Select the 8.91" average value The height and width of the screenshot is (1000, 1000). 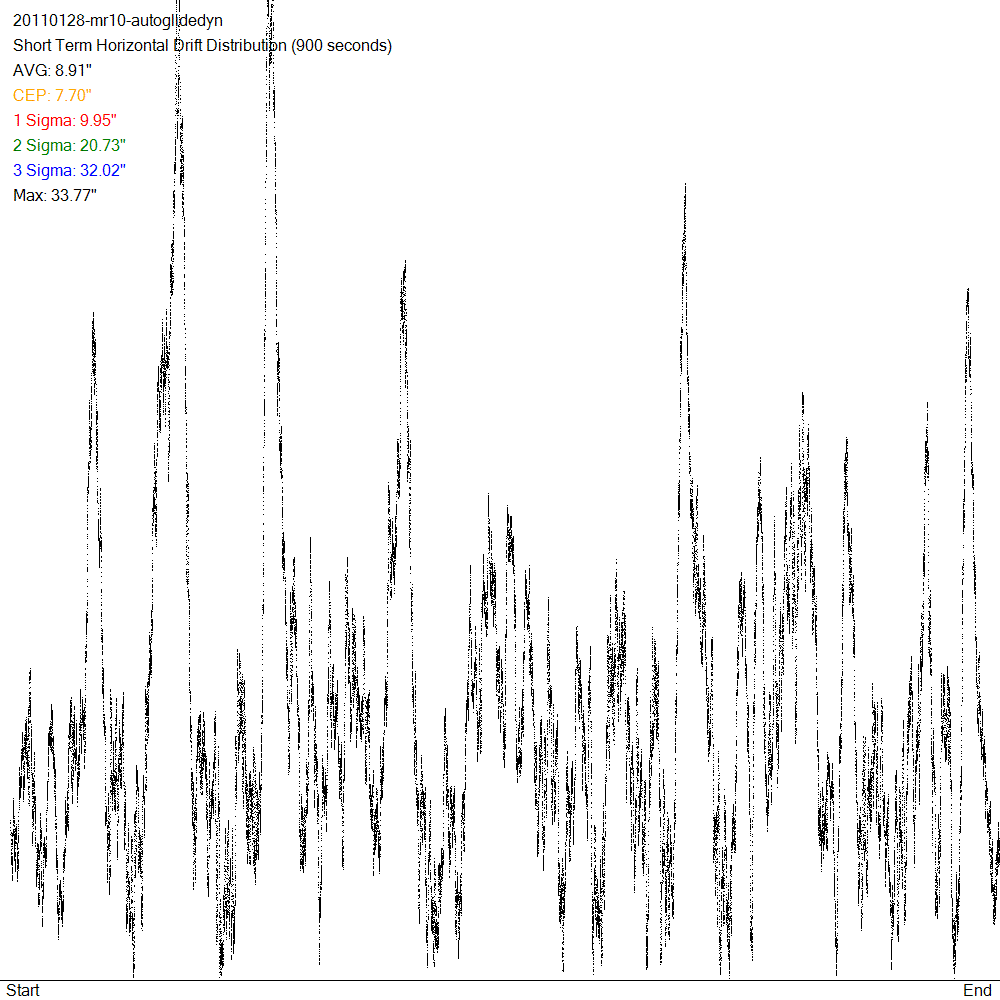(x=74, y=71)
